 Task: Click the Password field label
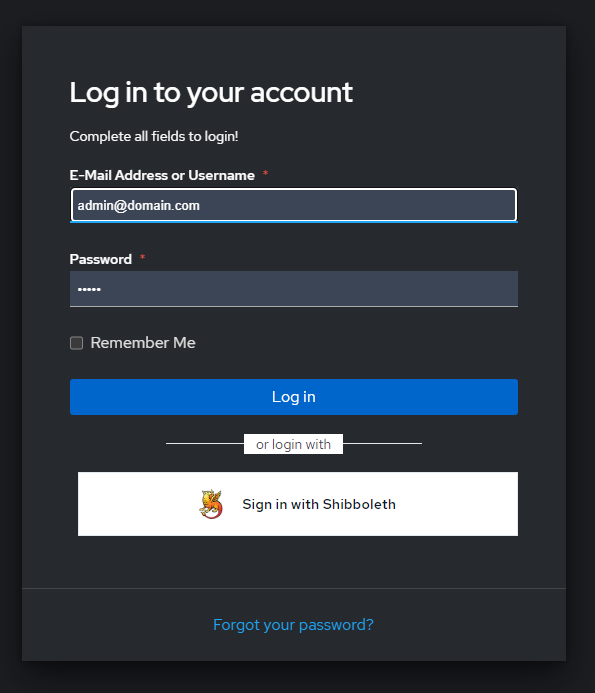(101, 259)
